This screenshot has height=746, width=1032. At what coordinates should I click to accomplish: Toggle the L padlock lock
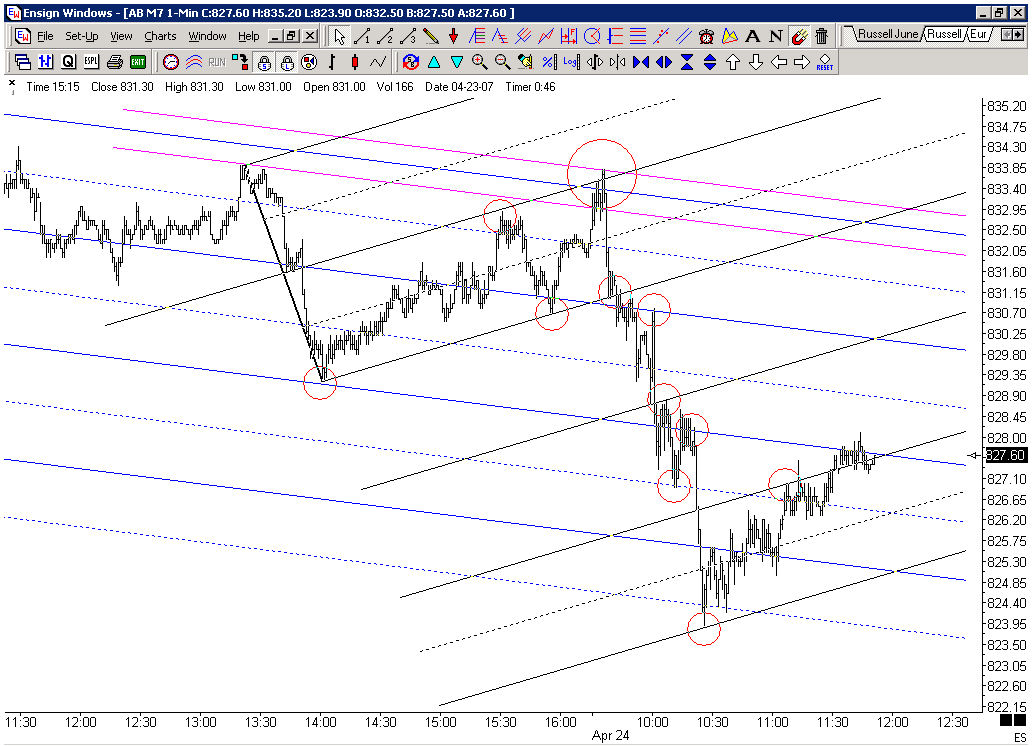(x=287, y=62)
